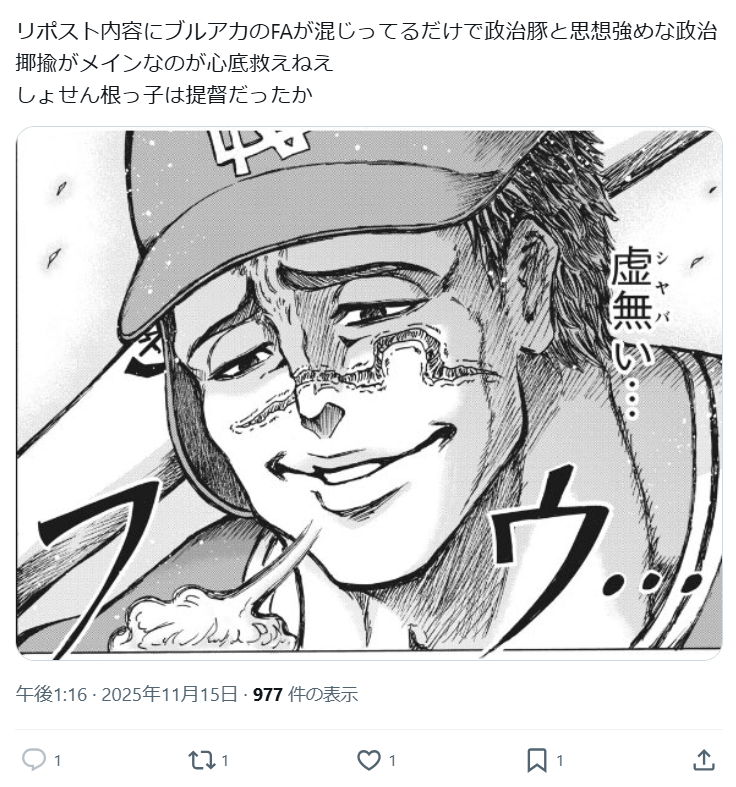View the 977 件の表示 view count

(x=305, y=694)
